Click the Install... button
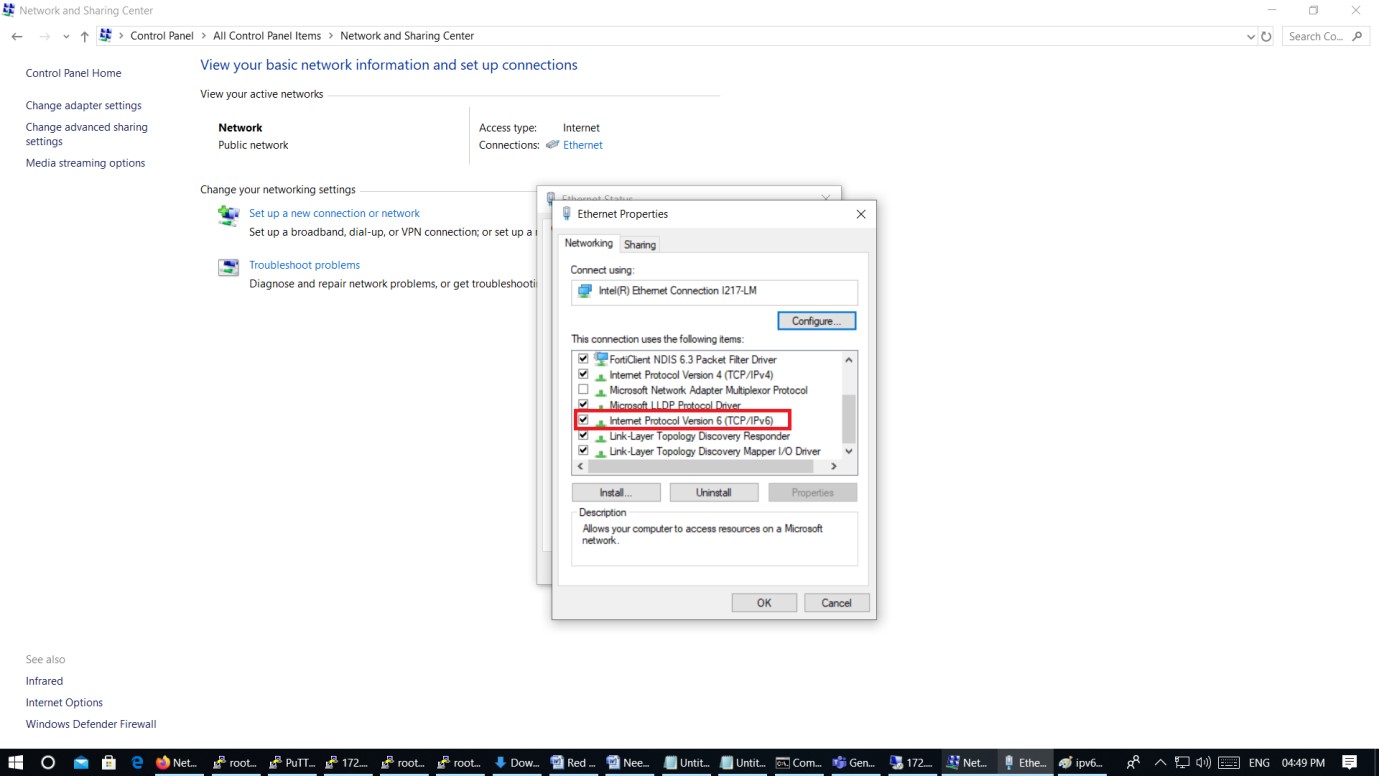Image resolution: width=1379 pixels, height=776 pixels. tap(616, 493)
